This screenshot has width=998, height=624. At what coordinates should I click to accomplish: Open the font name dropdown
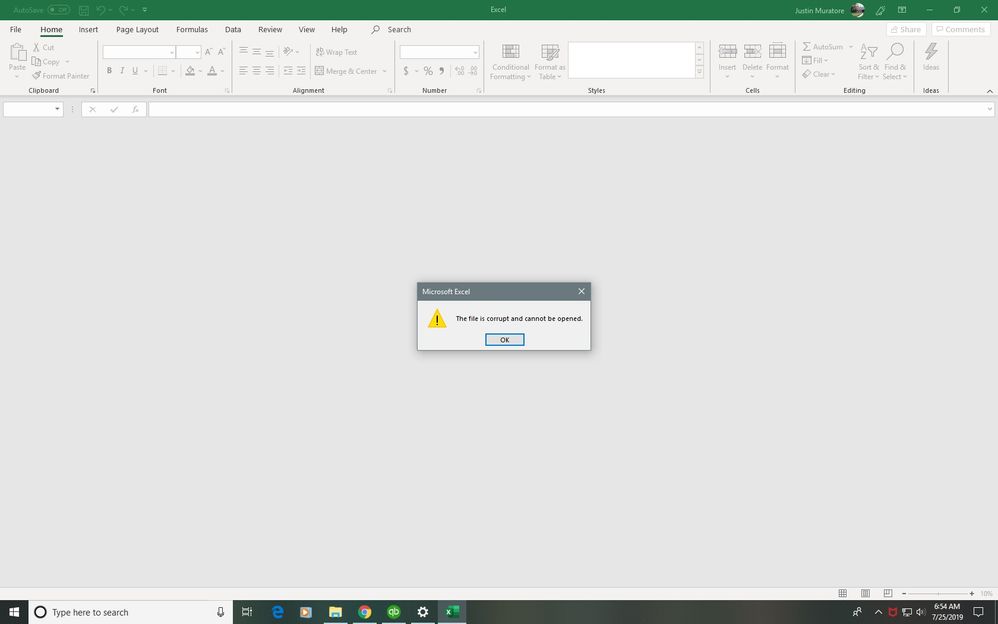pyautogui.click(x=171, y=52)
